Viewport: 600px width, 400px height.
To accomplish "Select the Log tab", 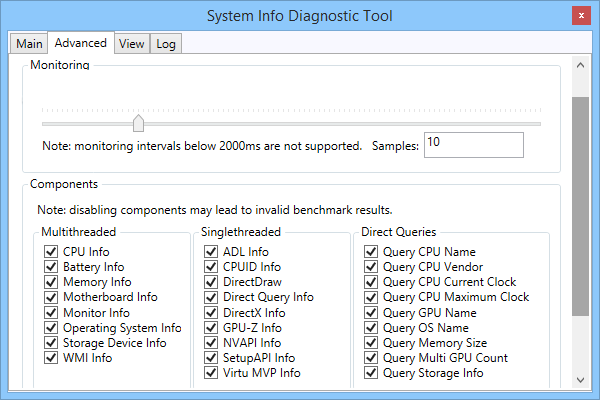I will tap(166, 44).
